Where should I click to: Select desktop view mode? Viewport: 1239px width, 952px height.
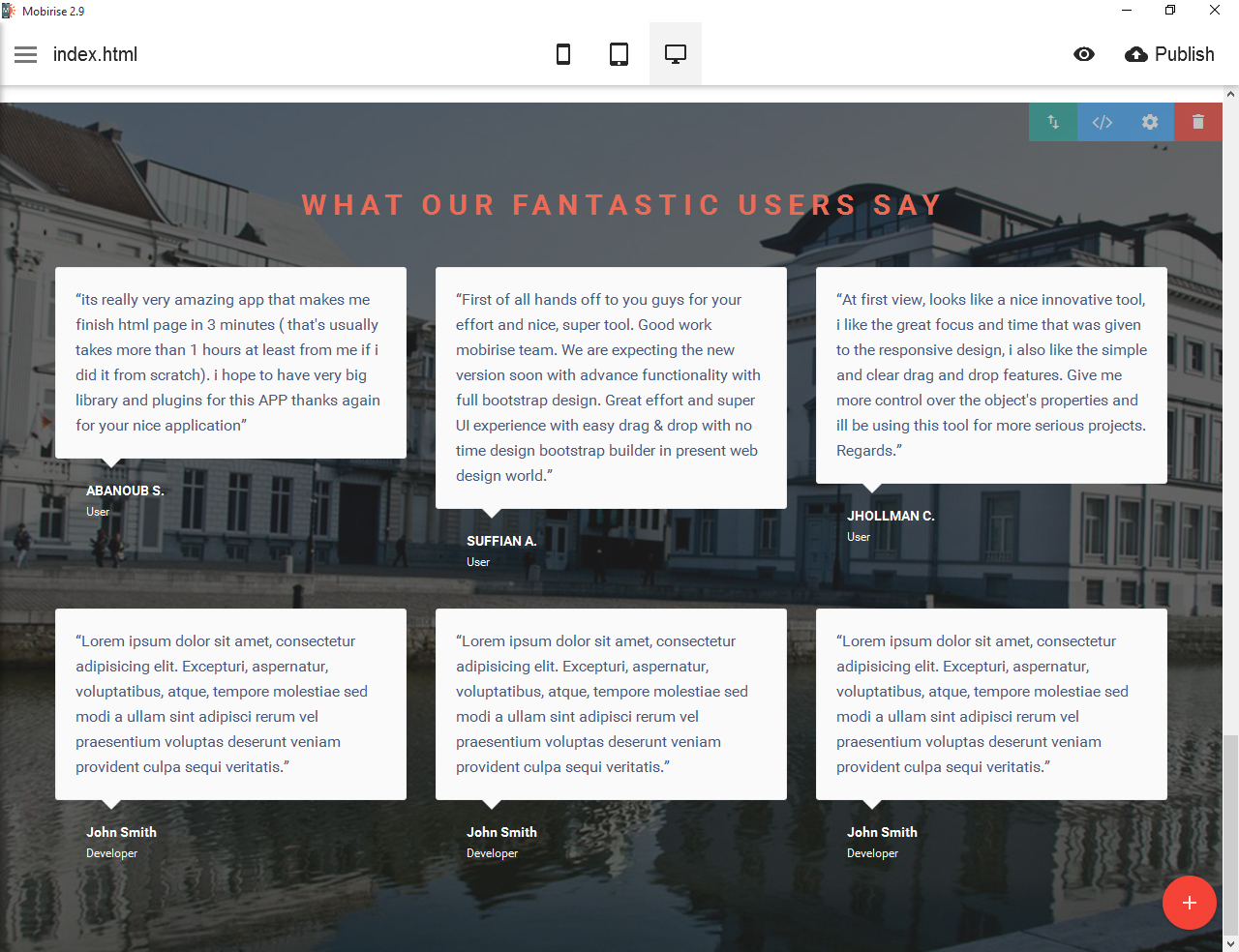tap(676, 54)
